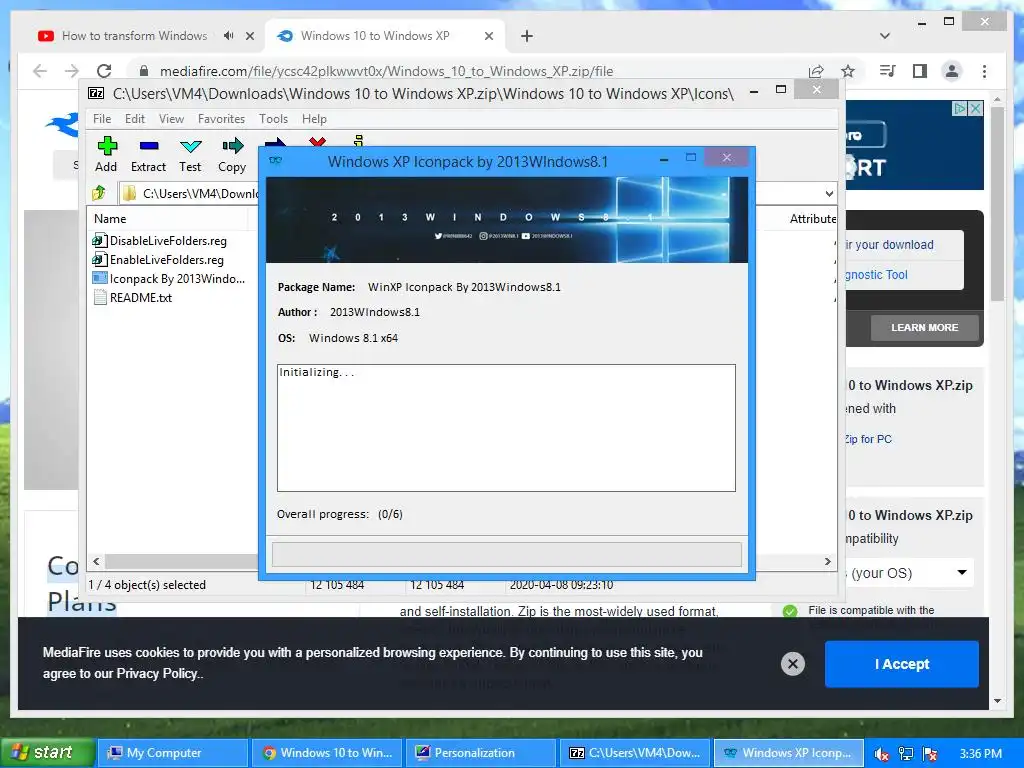1024x768 pixels.
Task: Click the 2013Windows banner image in installer
Action: click(507, 220)
